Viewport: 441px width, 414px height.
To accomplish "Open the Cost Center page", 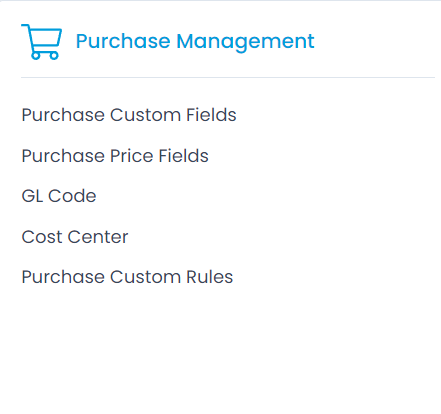I will click(75, 237).
